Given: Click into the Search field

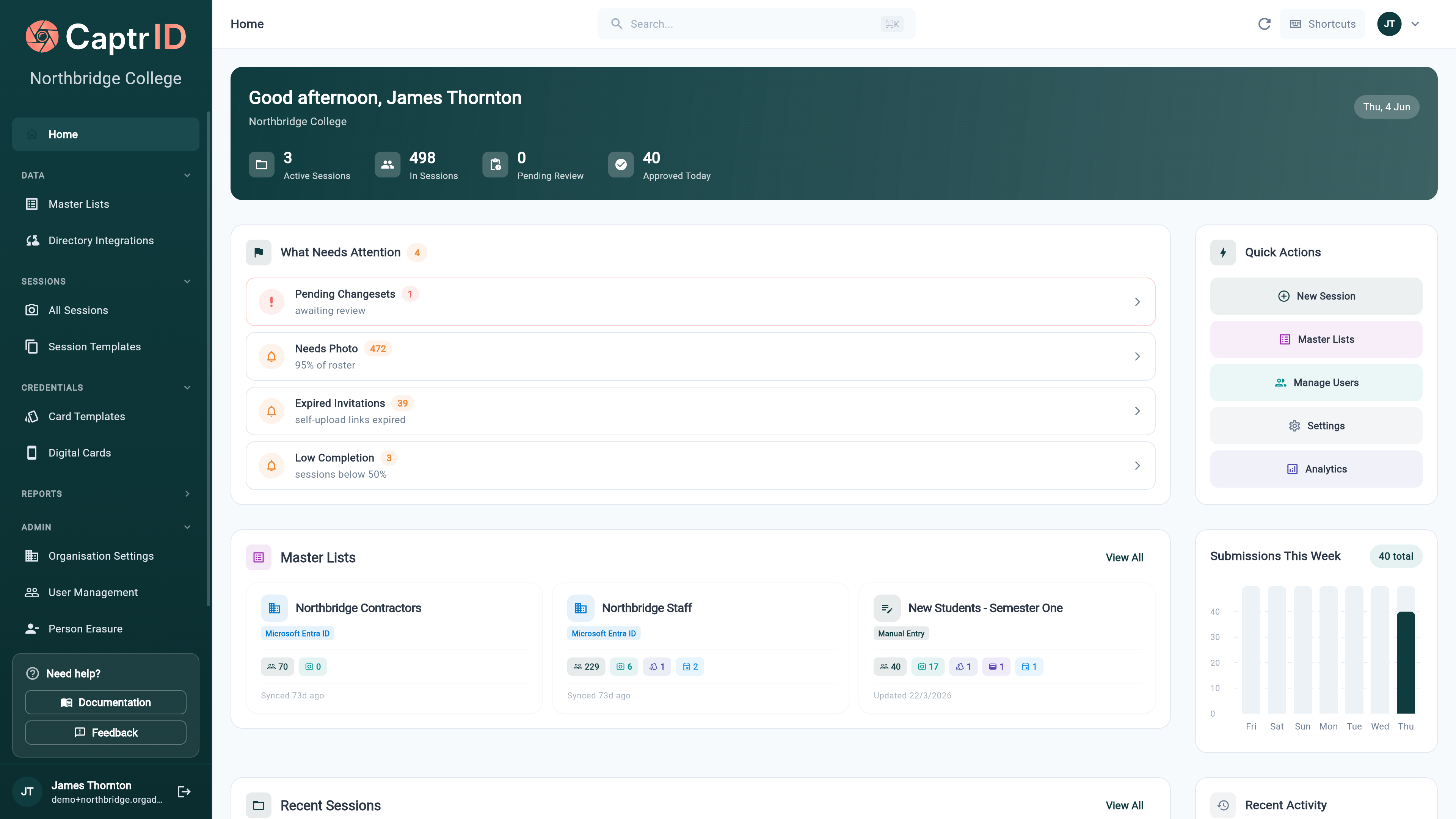Looking at the screenshot, I should coord(756,24).
